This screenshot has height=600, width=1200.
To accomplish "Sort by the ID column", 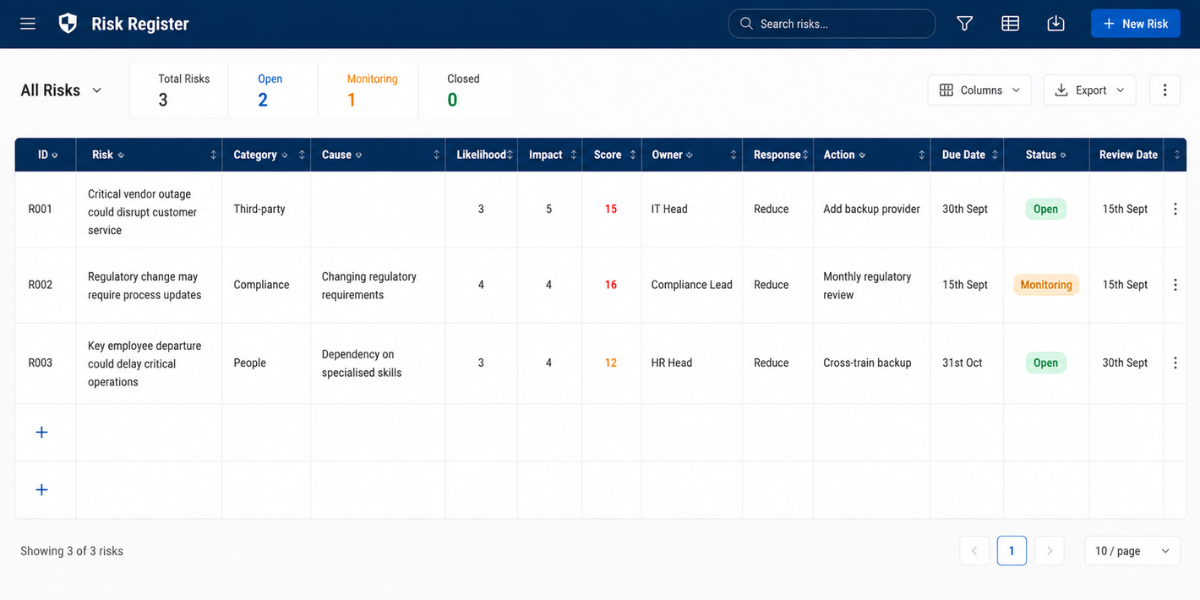I will pyautogui.click(x=46, y=155).
